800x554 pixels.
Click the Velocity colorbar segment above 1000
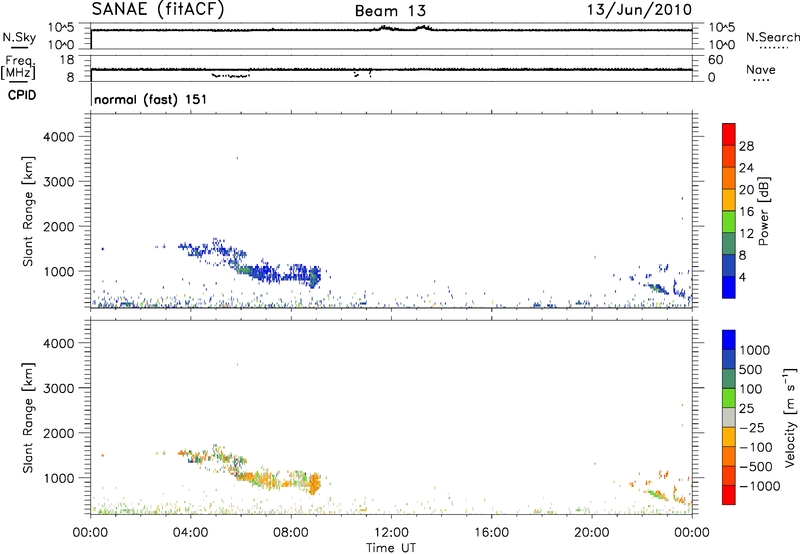coord(729,340)
